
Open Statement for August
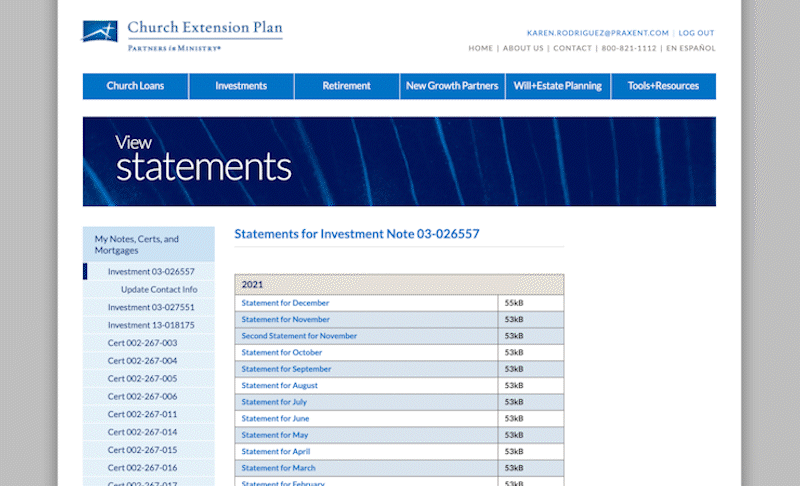(x=279, y=386)
